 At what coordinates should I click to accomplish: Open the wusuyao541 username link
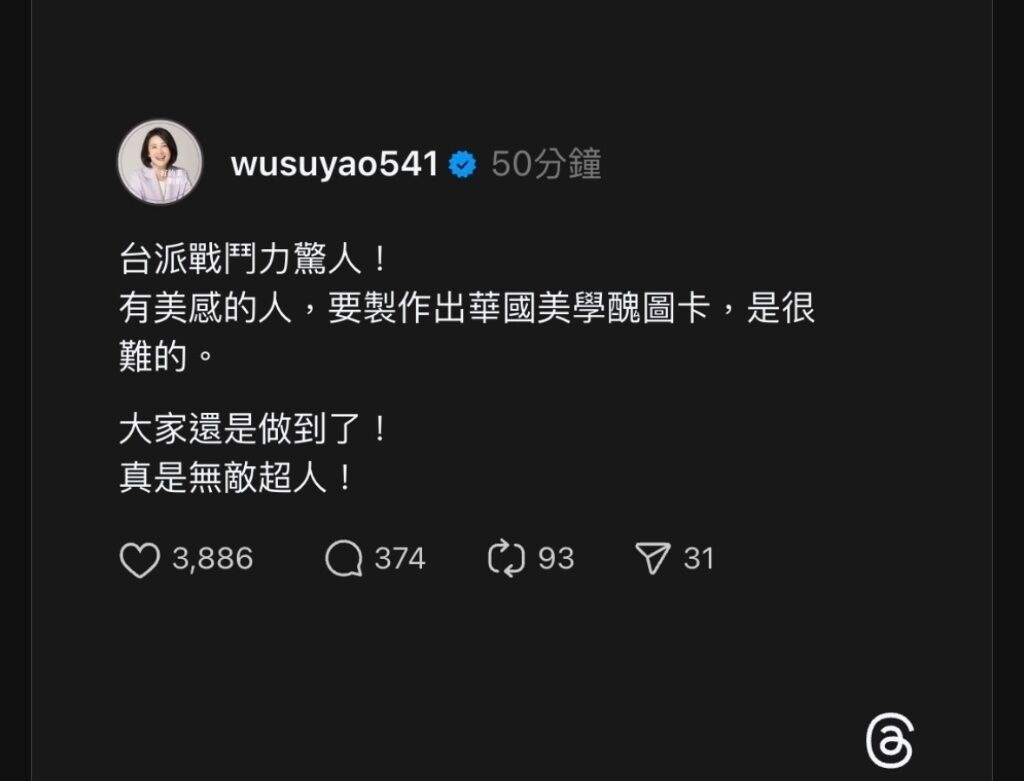tap(334, 164)
